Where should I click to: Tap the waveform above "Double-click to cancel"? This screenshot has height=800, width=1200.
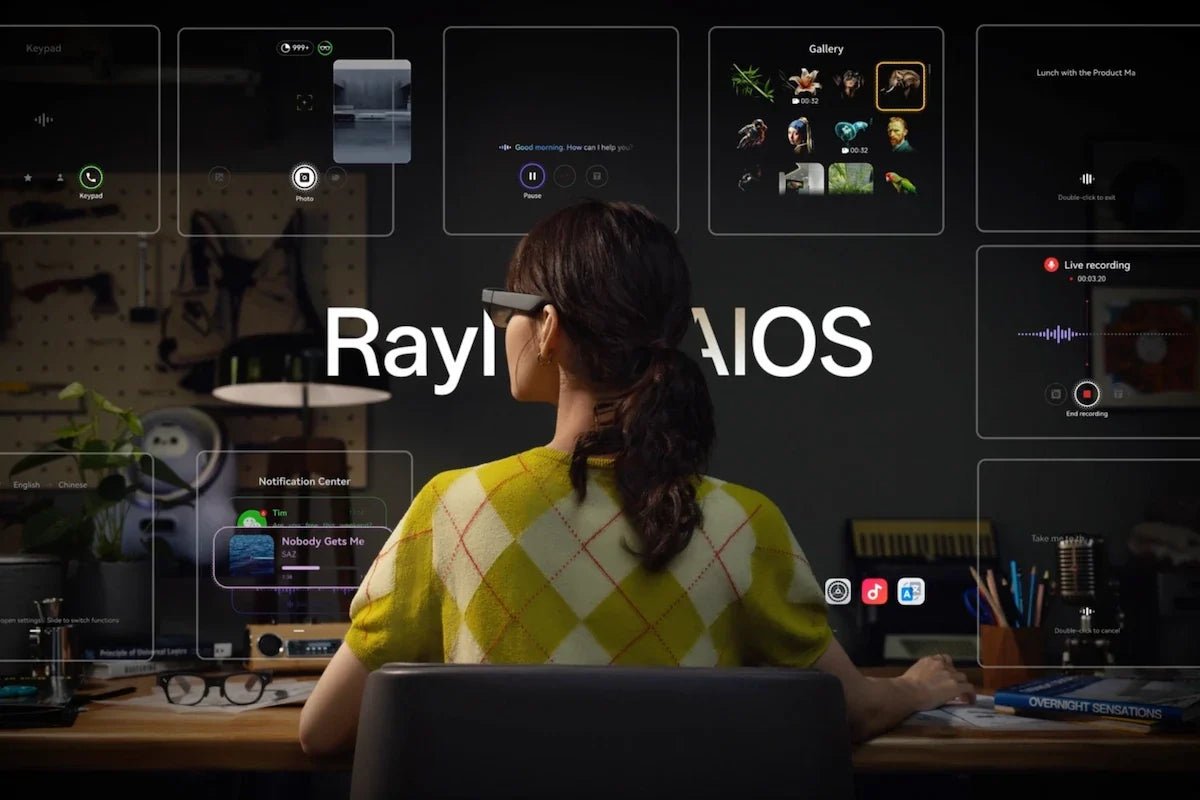point(1087,611)
